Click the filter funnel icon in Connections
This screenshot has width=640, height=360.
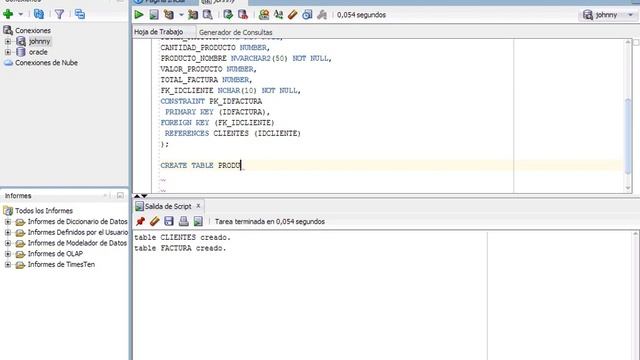pyautogui.click(x=60, y=14)
